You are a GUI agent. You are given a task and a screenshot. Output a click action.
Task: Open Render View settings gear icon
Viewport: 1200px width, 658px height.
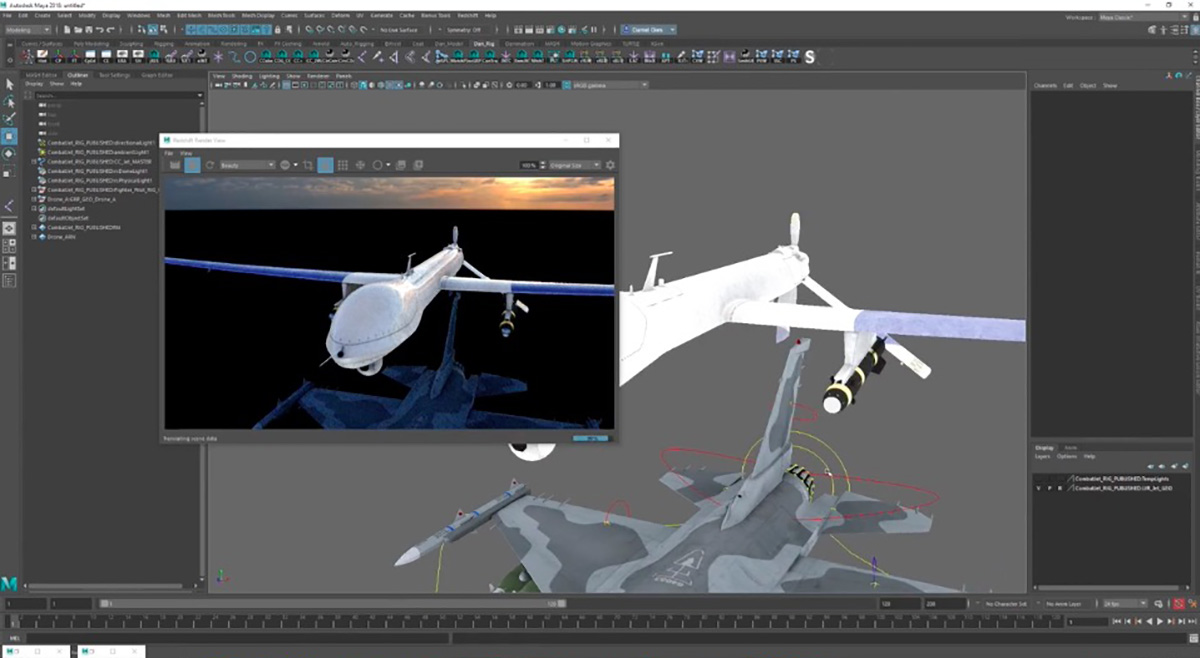point(610,165)
